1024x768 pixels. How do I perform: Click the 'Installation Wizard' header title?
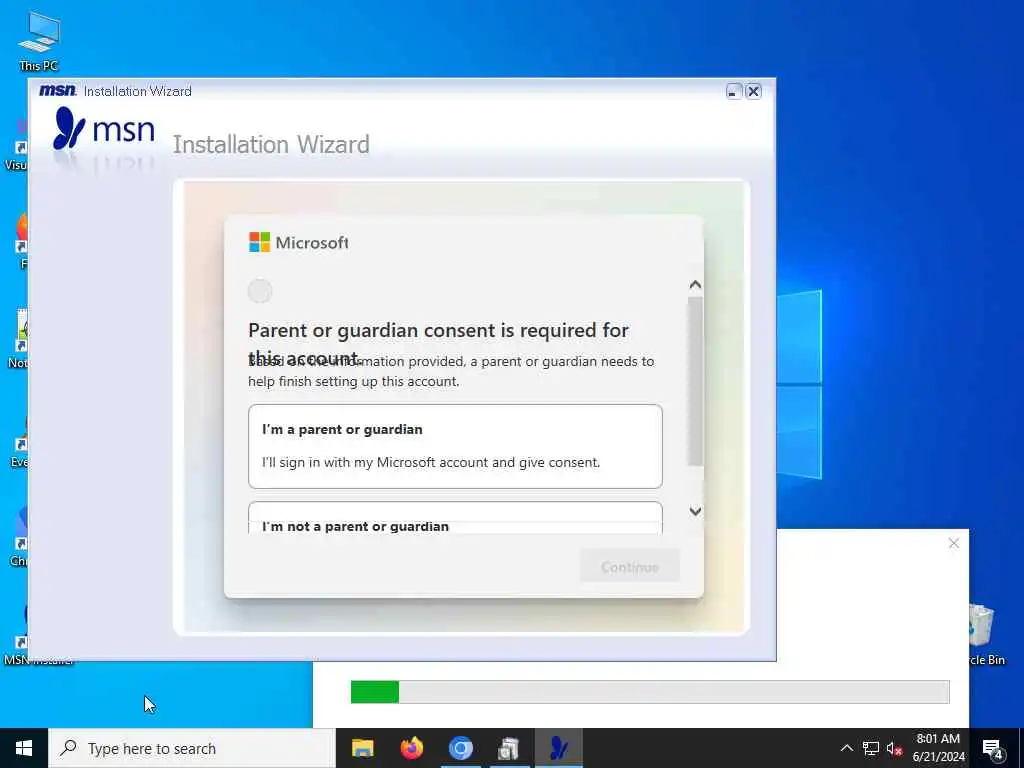pos(271,144)
